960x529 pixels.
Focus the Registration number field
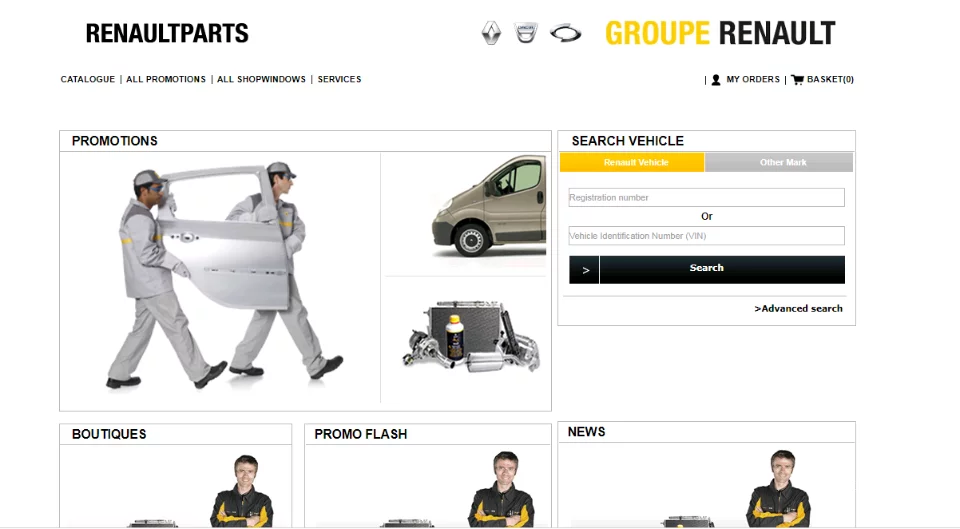[707, 197]
